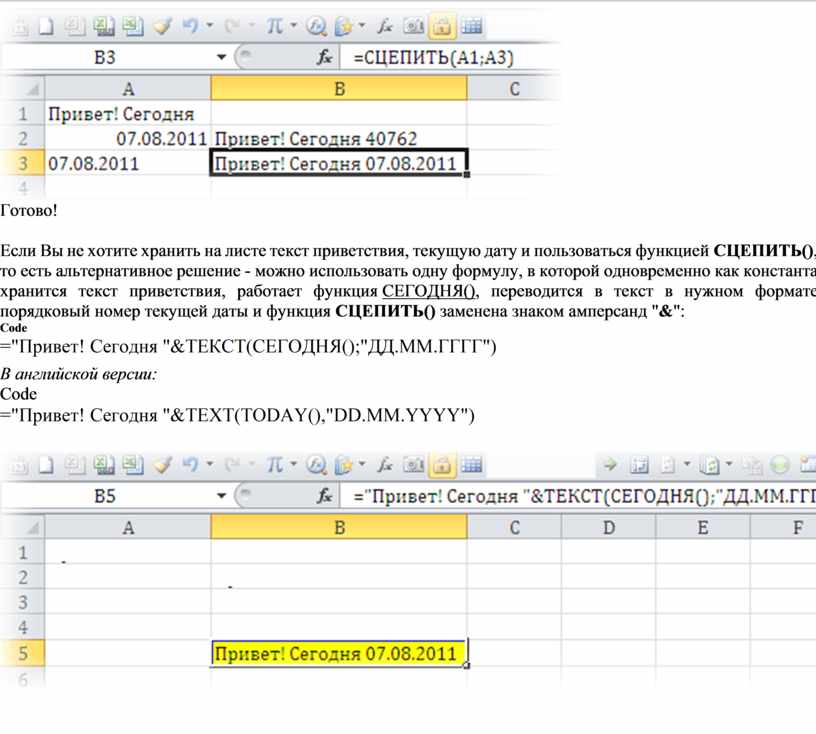
Task: Select cell A2 with right-aligned 07.08.2011
Action: coord(128,138)
